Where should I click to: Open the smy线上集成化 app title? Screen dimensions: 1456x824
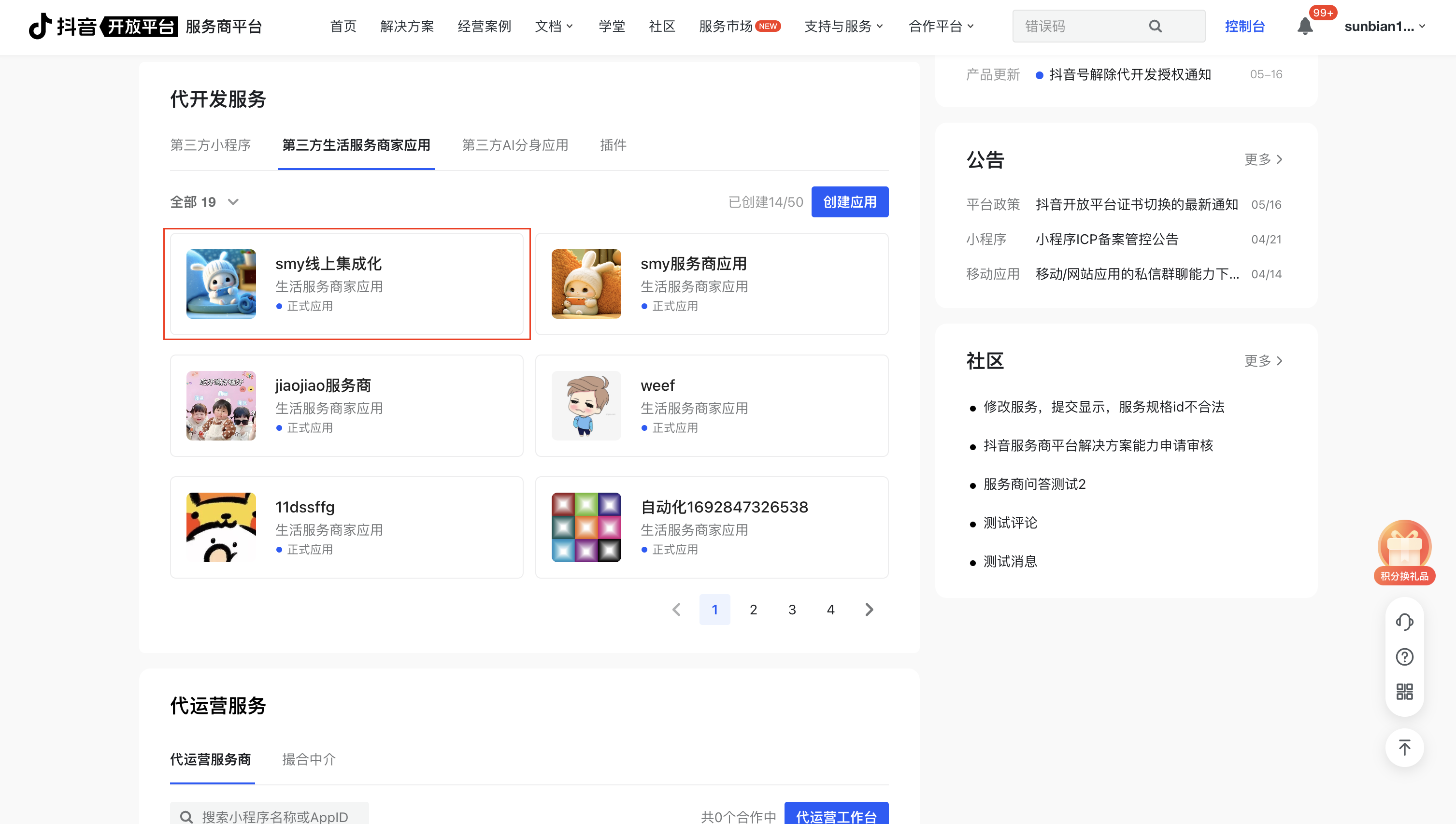[328, 264]
